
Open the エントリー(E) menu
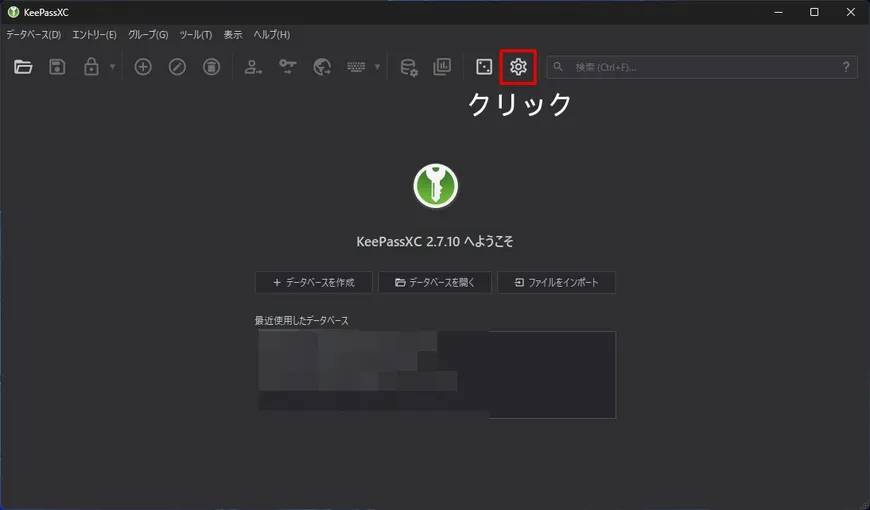pos(94,34)
